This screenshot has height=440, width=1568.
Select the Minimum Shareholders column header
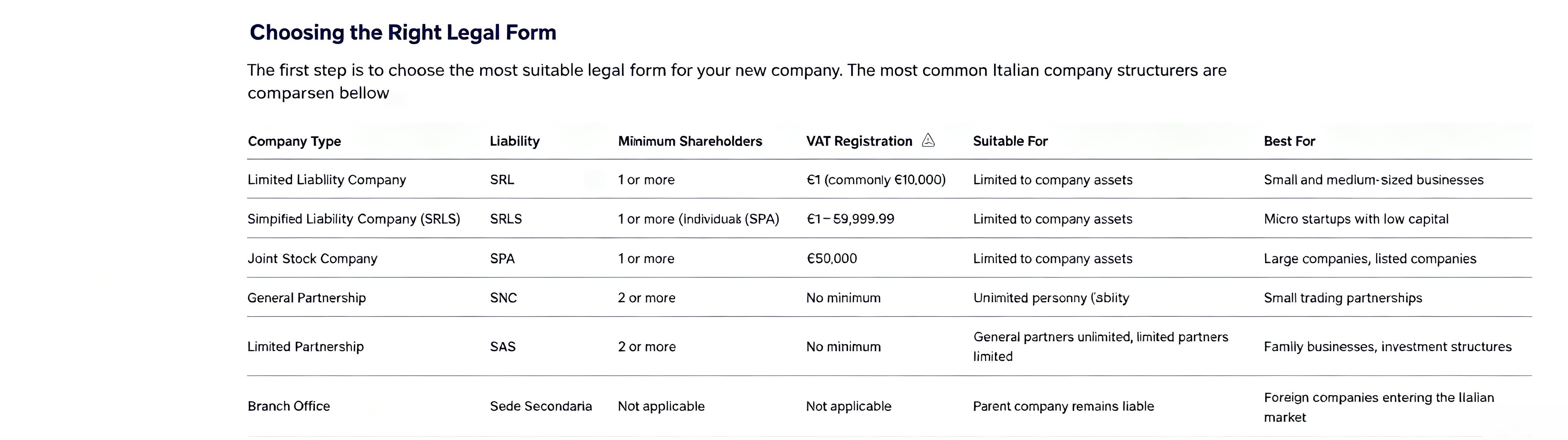point(690,141)
